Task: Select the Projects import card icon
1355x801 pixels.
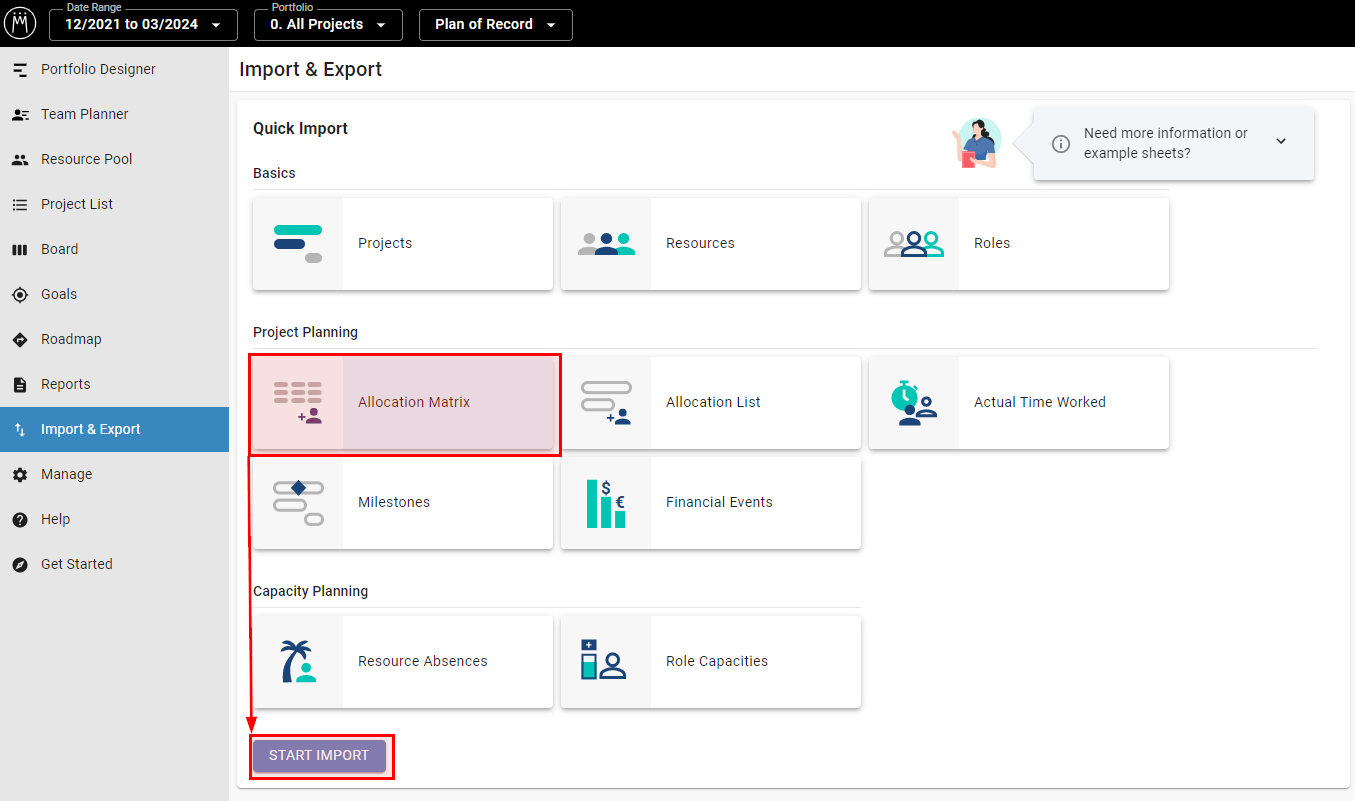Action: pos(298,244)
